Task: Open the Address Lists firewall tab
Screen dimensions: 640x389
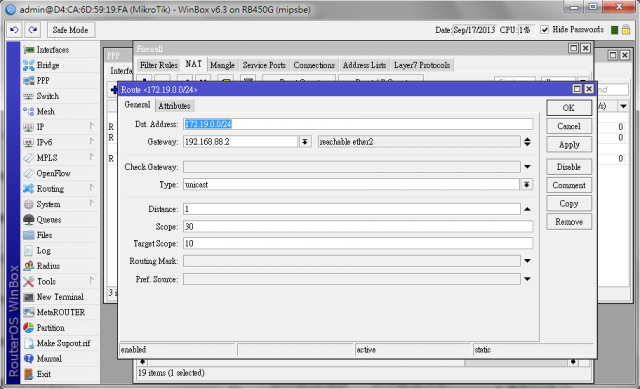Action: (364, 65)
